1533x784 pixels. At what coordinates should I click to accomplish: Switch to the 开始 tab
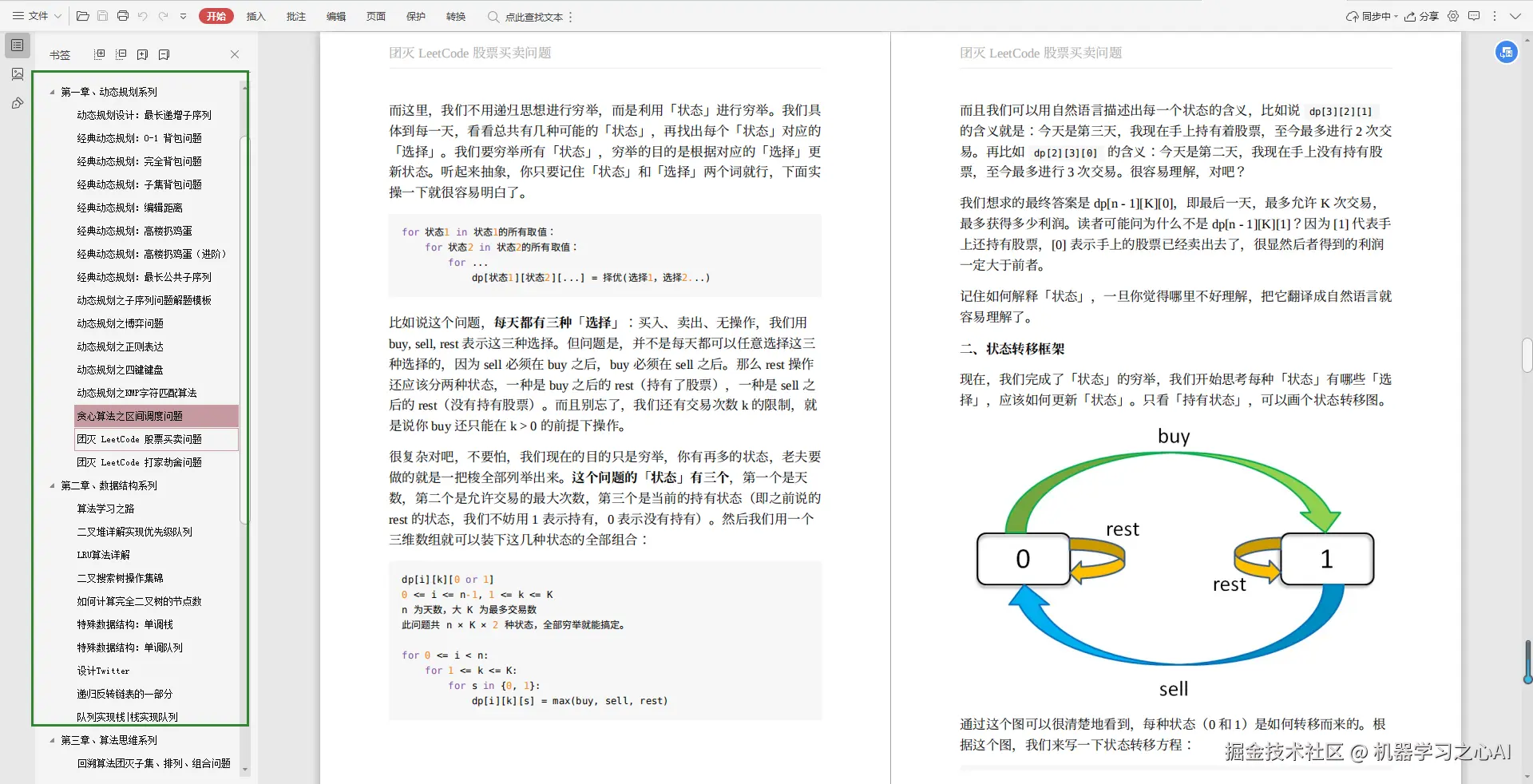tap(216, 16)
